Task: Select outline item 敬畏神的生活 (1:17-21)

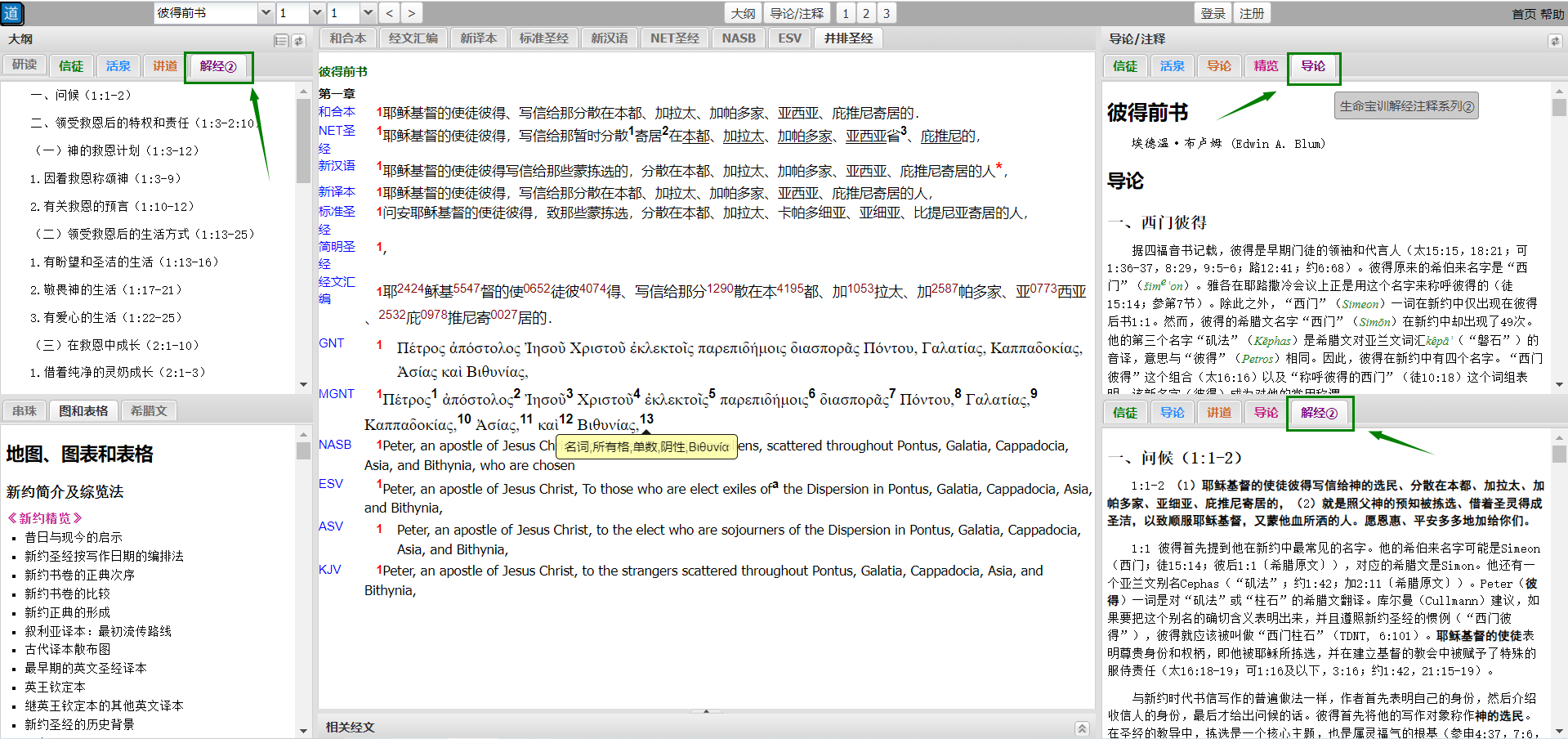Action: [x=106, y=290]
